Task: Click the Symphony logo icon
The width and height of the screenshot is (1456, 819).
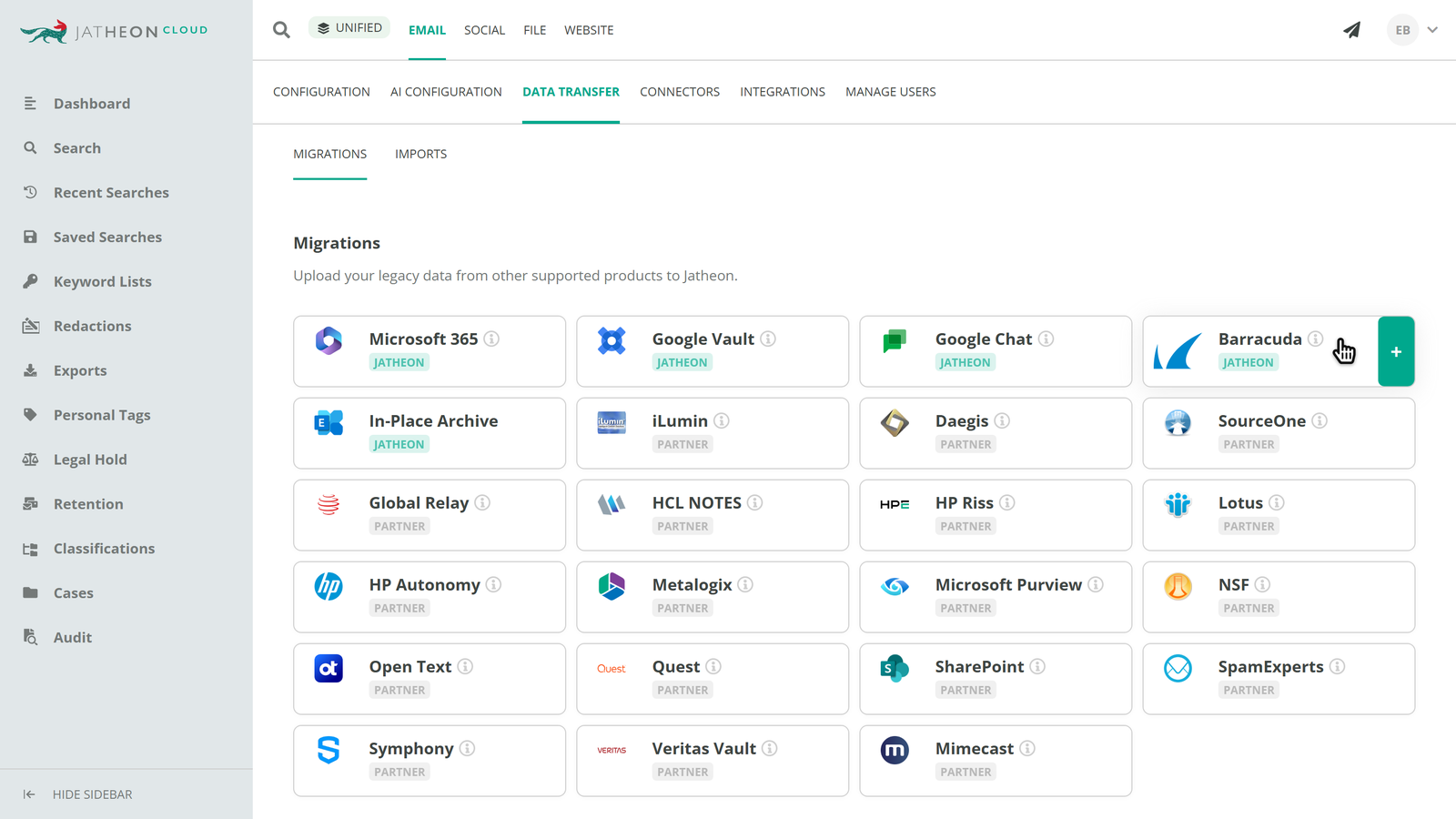Action: [329, 750]
